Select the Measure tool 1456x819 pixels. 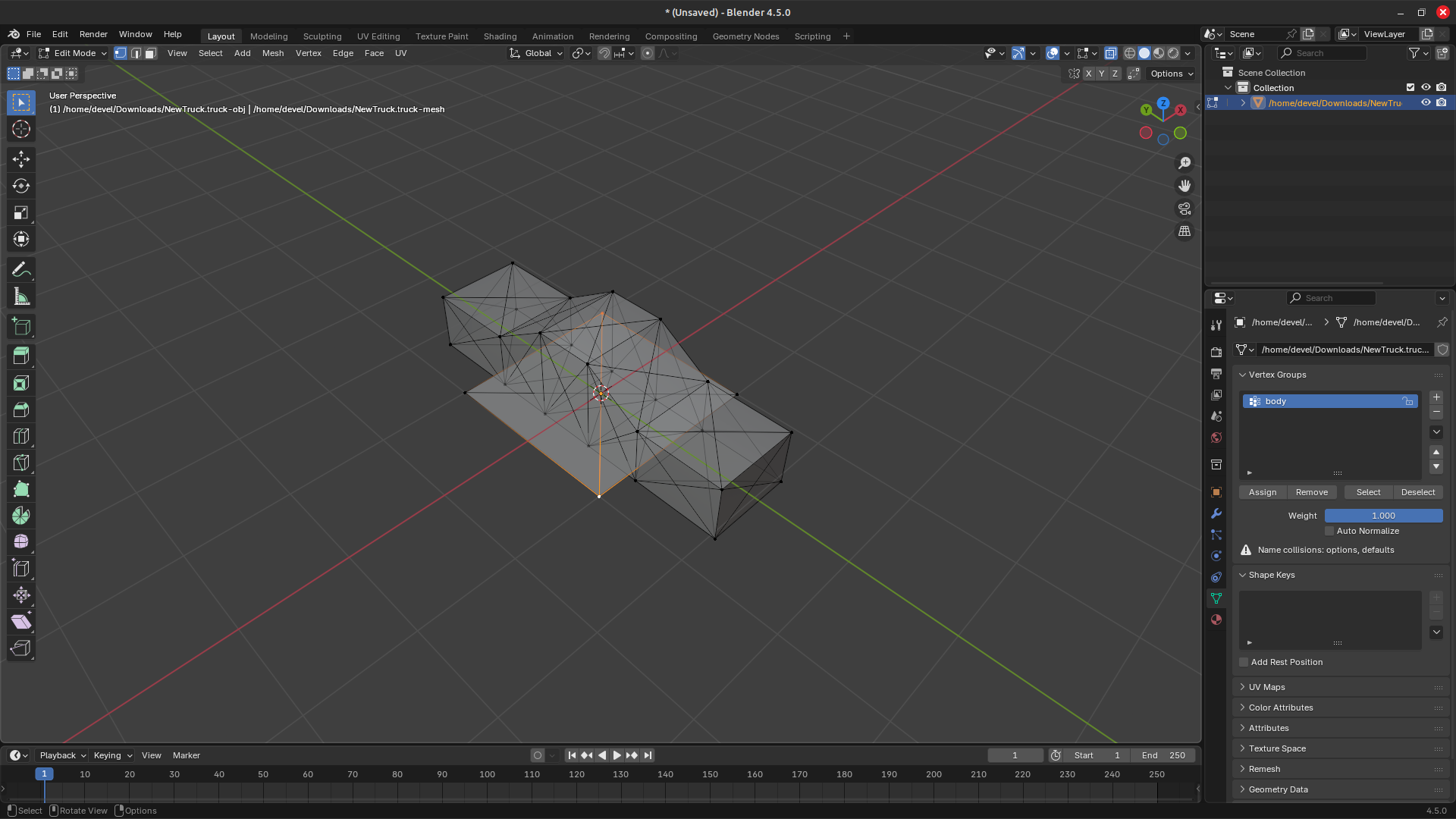click(21, 297)
